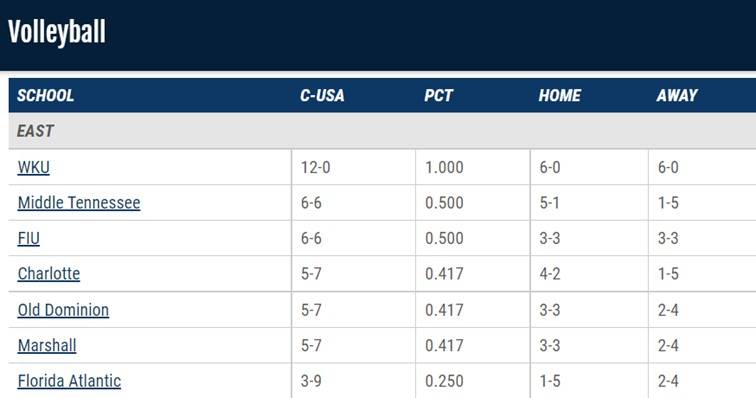
Task: Click the FIU school link
Action: click(x=28, y=238)
